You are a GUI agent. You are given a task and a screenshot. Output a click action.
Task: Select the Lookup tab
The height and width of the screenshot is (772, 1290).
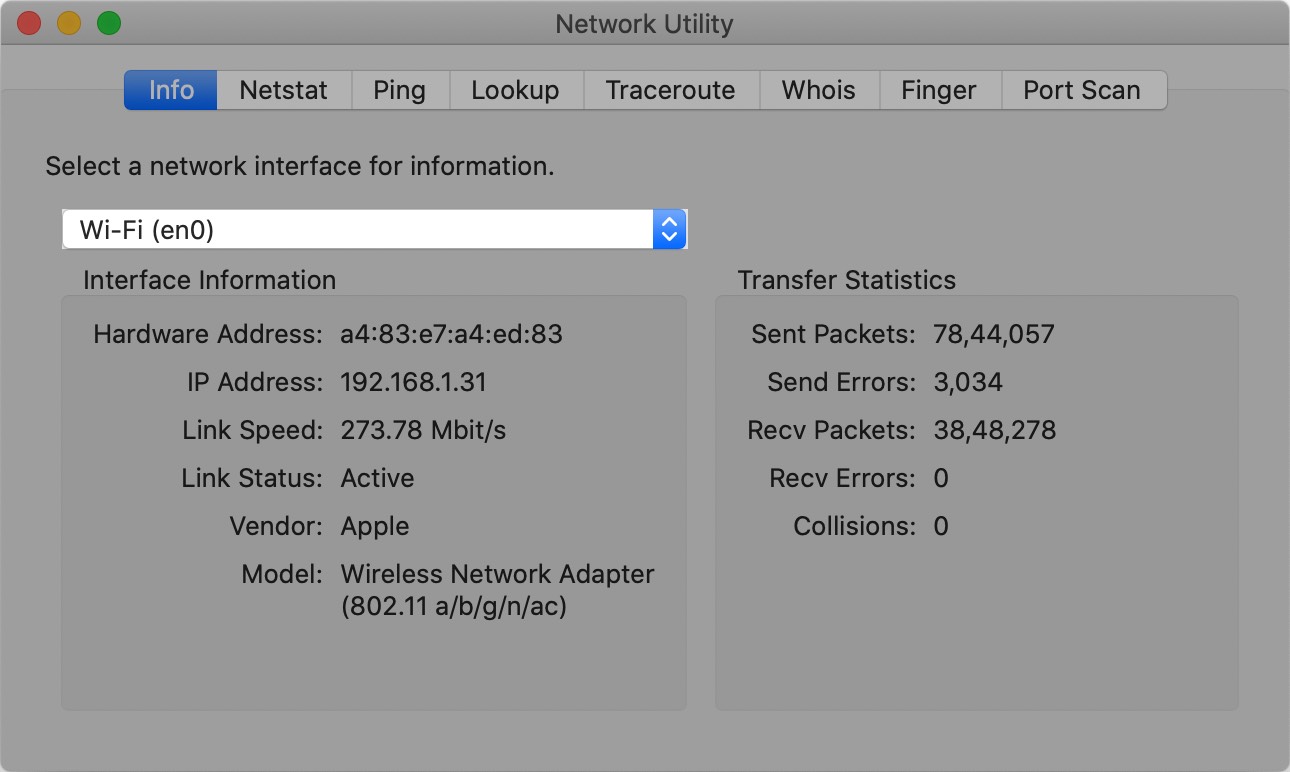click(x=516, y=90)
